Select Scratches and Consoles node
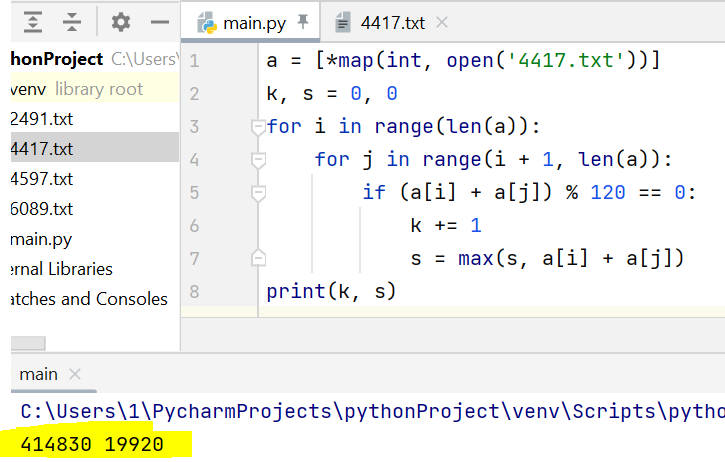 pyautogui.click(x=95, y=299)
